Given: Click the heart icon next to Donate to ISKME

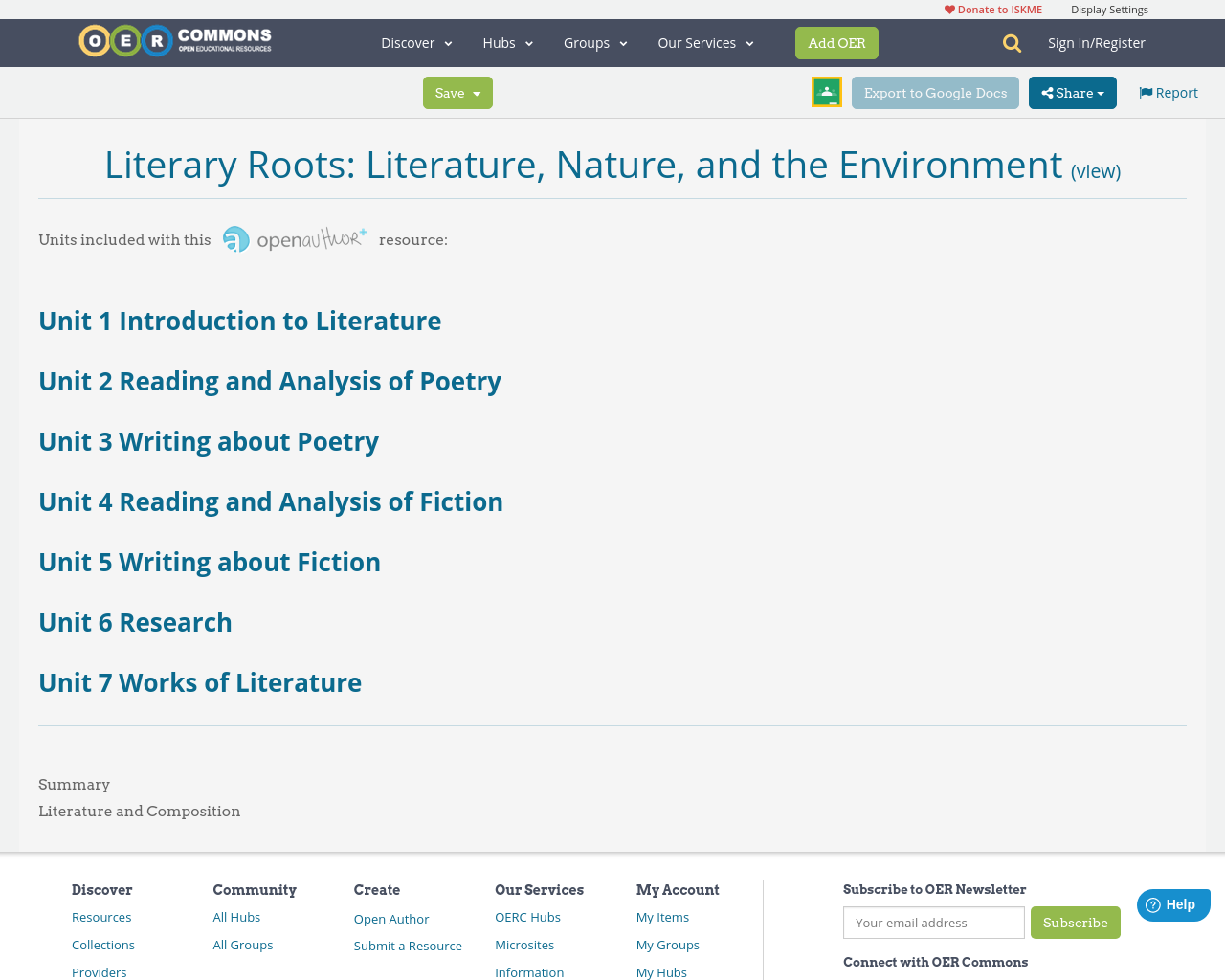Looking at the screenshot, I should click(x=949, y=8).
